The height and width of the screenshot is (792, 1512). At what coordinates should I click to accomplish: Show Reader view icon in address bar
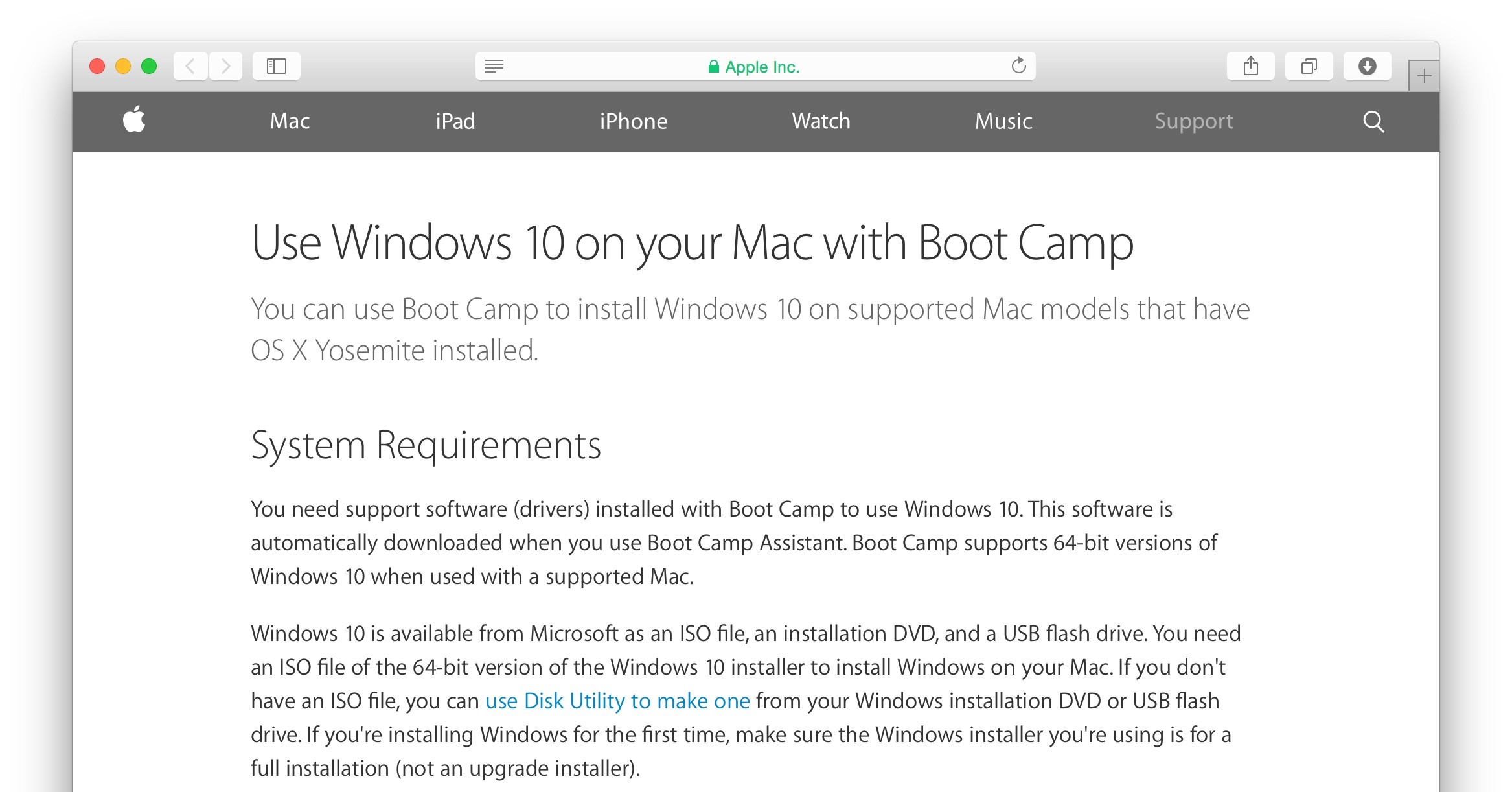(494, 66)
